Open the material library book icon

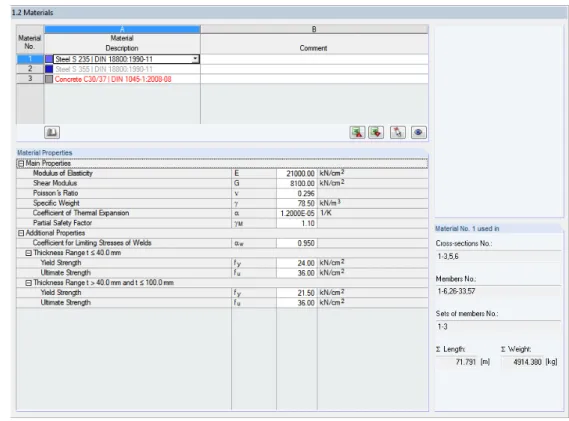coord(52,132)
